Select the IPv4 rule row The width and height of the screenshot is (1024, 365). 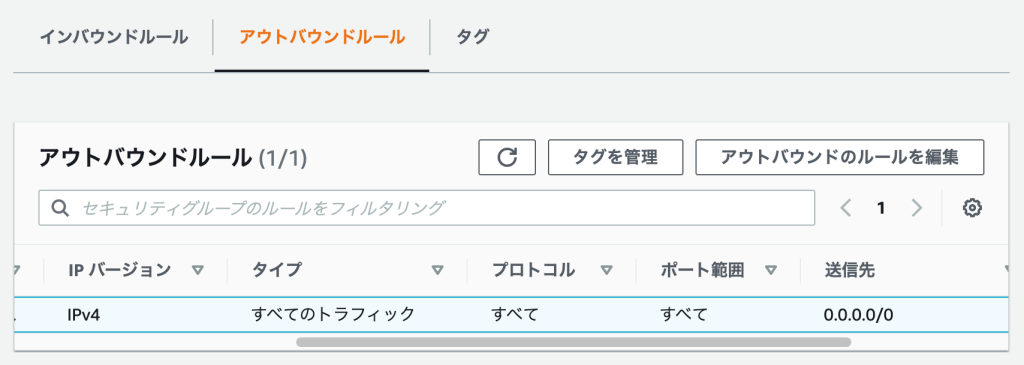pos(512,314)
